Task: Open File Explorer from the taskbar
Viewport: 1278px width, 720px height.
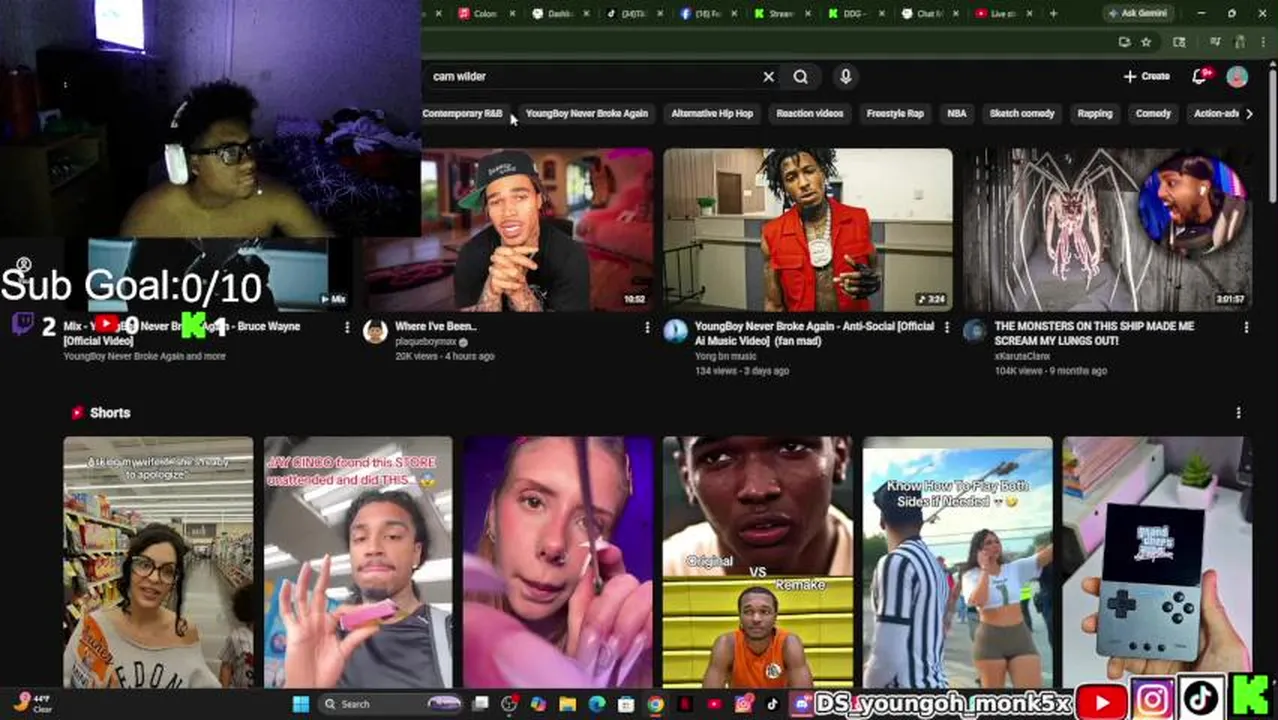Action: [567, 704]
